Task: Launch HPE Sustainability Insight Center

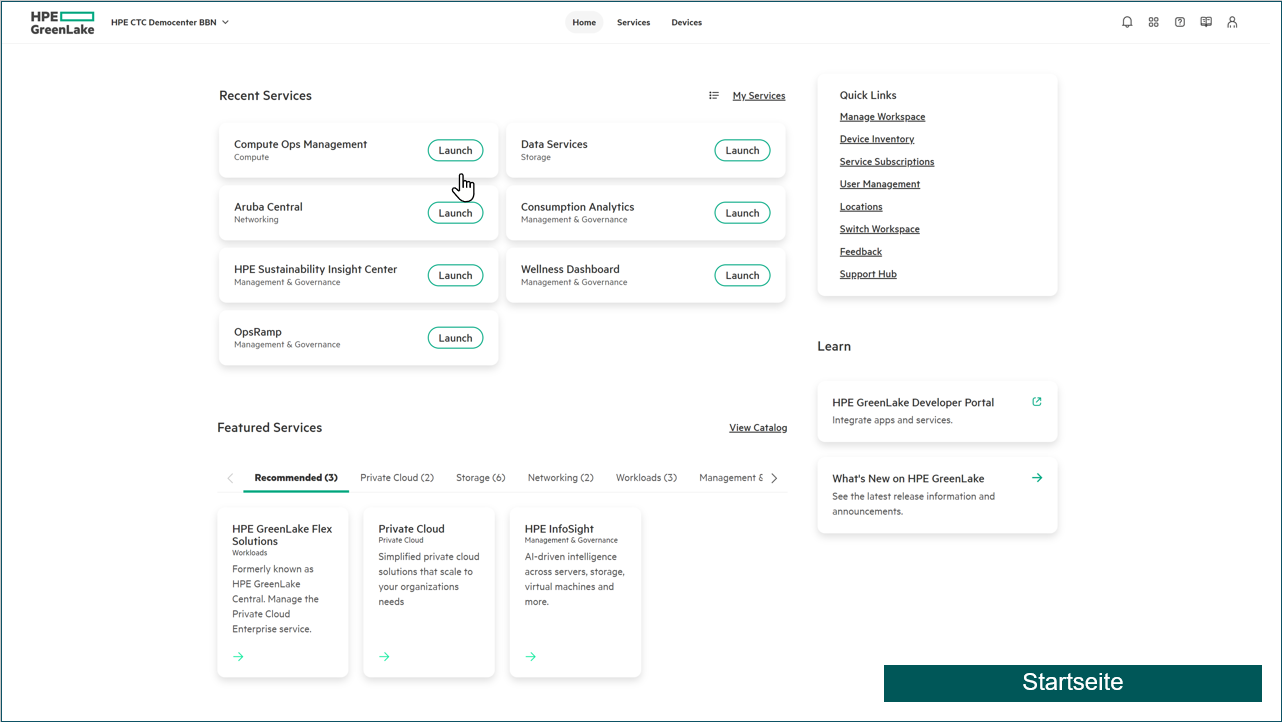Action: pyautogui.click(x=455, y=276)
